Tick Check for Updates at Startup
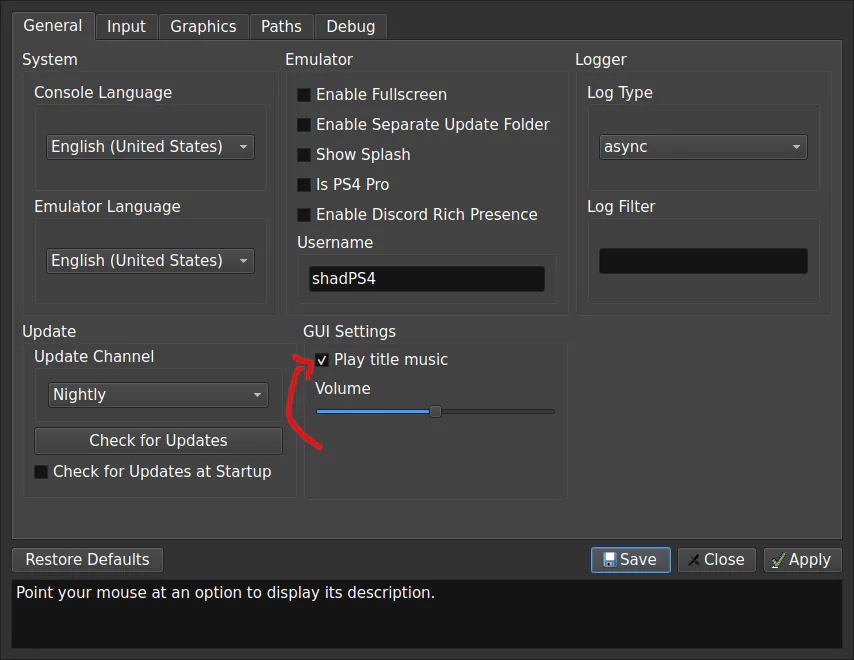 point(41,472)
